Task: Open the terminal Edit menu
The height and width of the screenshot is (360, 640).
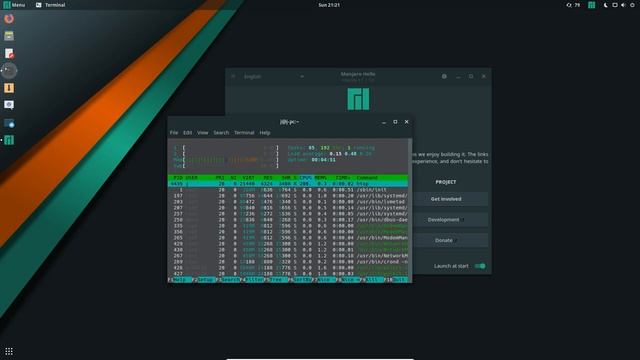Action: pyautogui.click(x=187, y=133)
